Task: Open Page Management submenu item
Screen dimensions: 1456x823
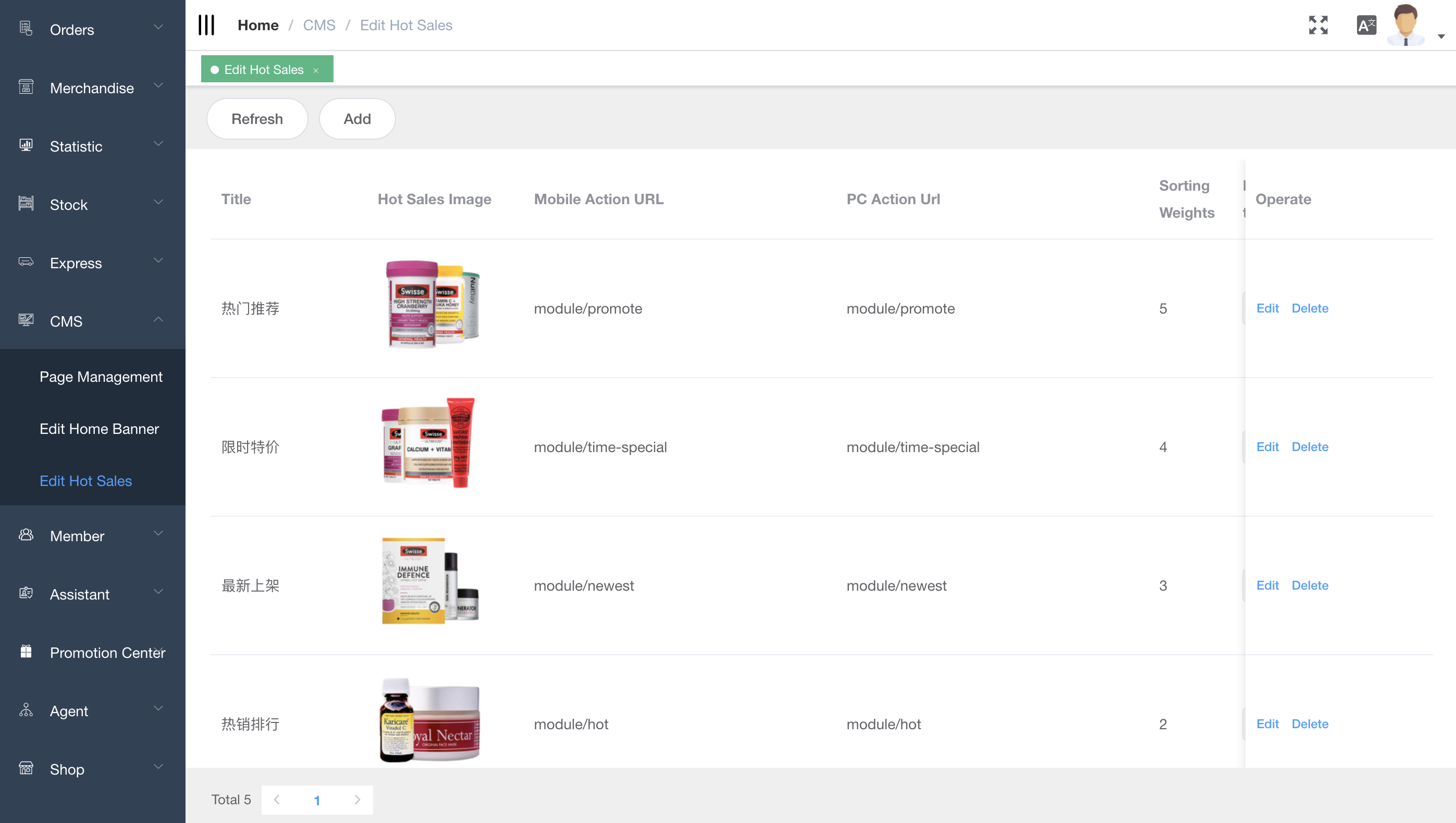Action: (101, 377)
